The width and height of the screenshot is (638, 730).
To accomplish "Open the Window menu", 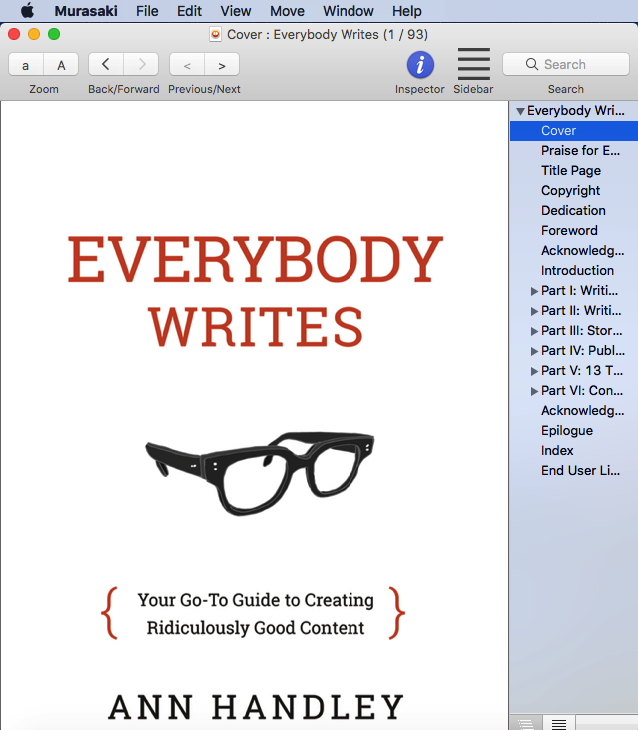I will 348,11.
